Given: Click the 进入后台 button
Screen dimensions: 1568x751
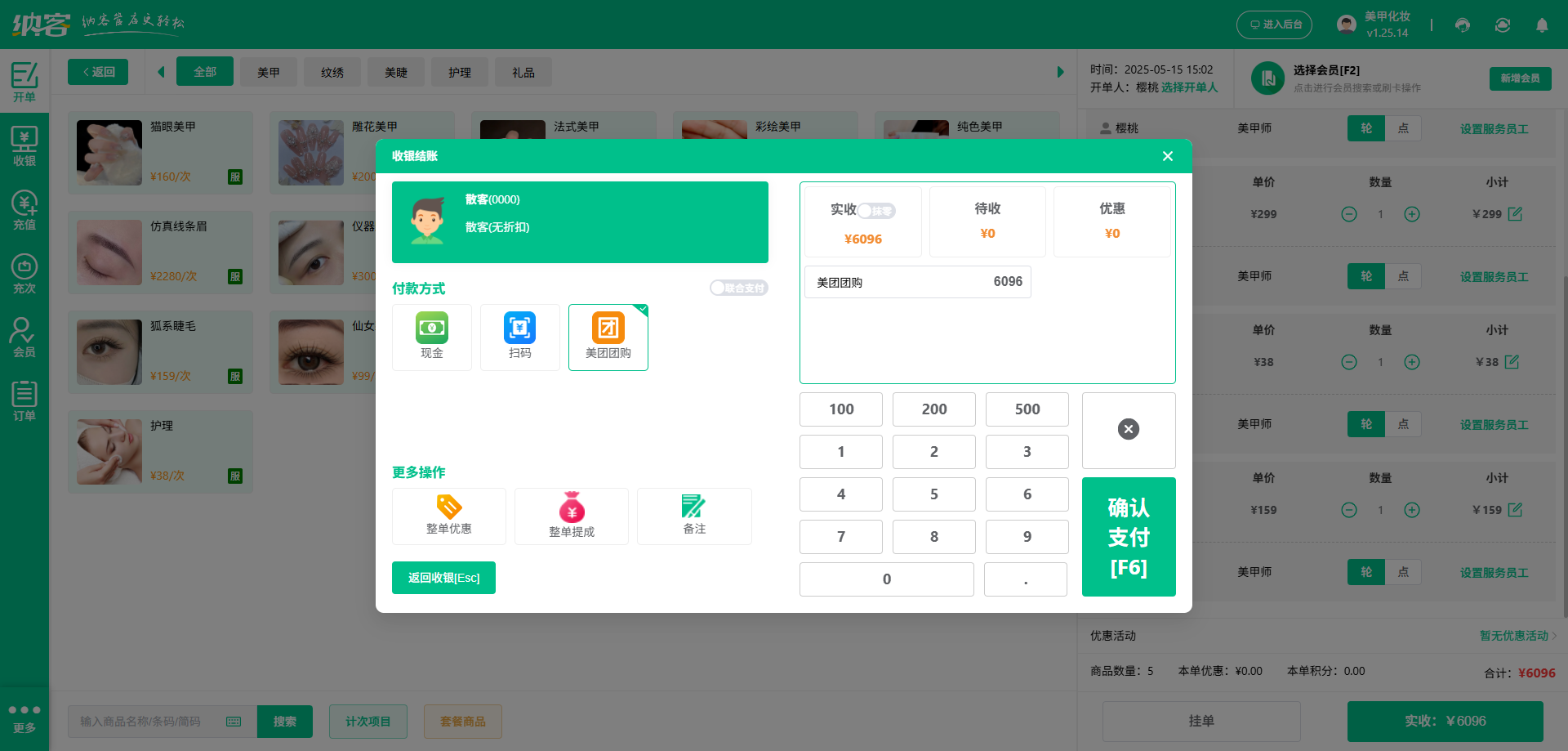Looking at the screenshot, I should click(x=1274, y=25).
